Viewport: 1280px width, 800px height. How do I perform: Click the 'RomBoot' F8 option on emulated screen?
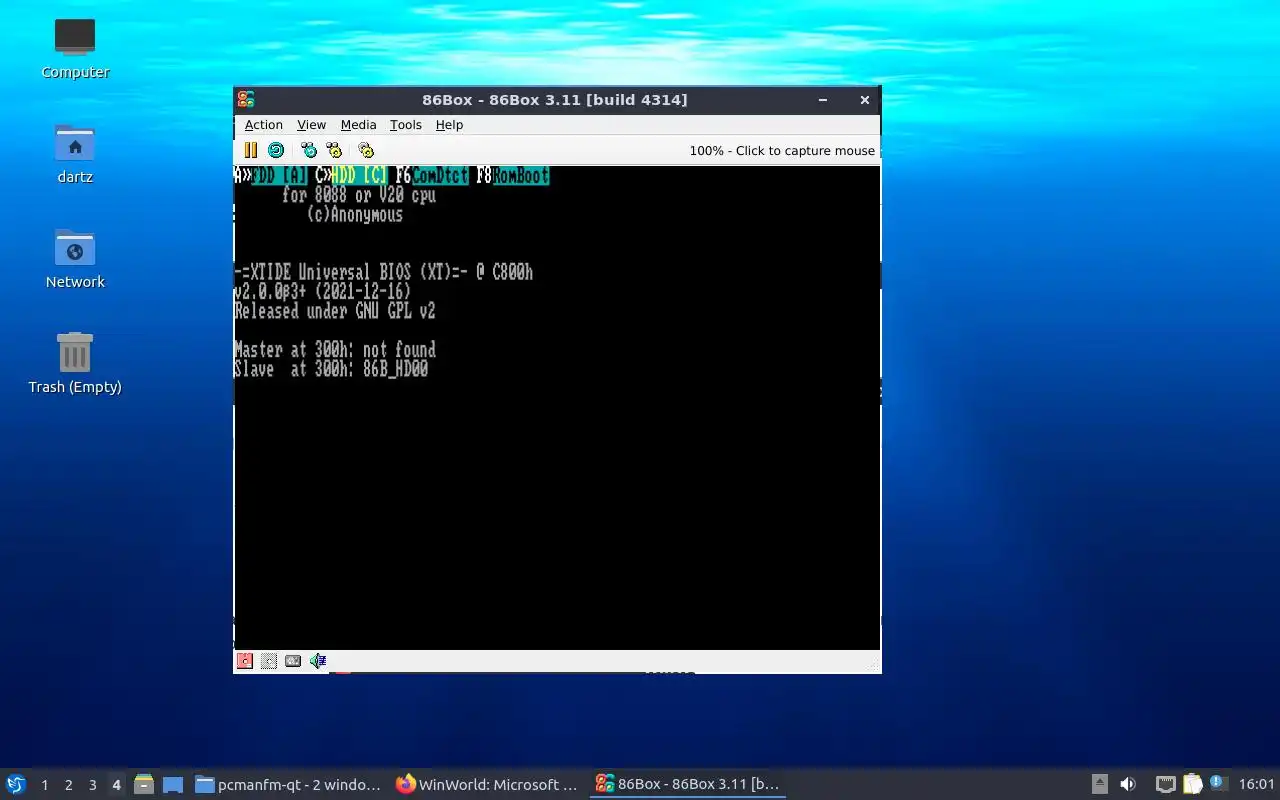click(521, 176)
